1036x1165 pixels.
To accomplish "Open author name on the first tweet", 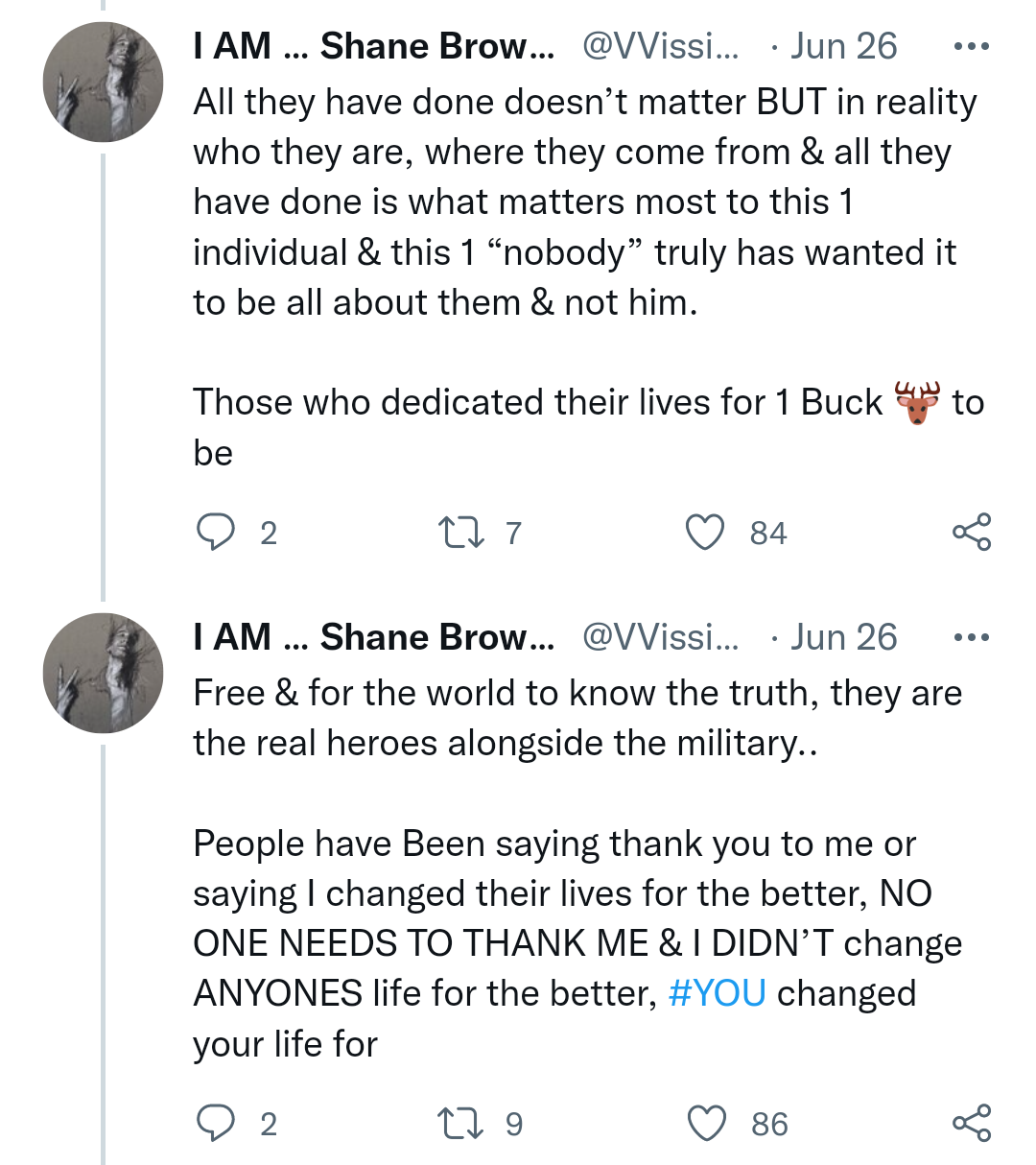I will click(373, 46).
